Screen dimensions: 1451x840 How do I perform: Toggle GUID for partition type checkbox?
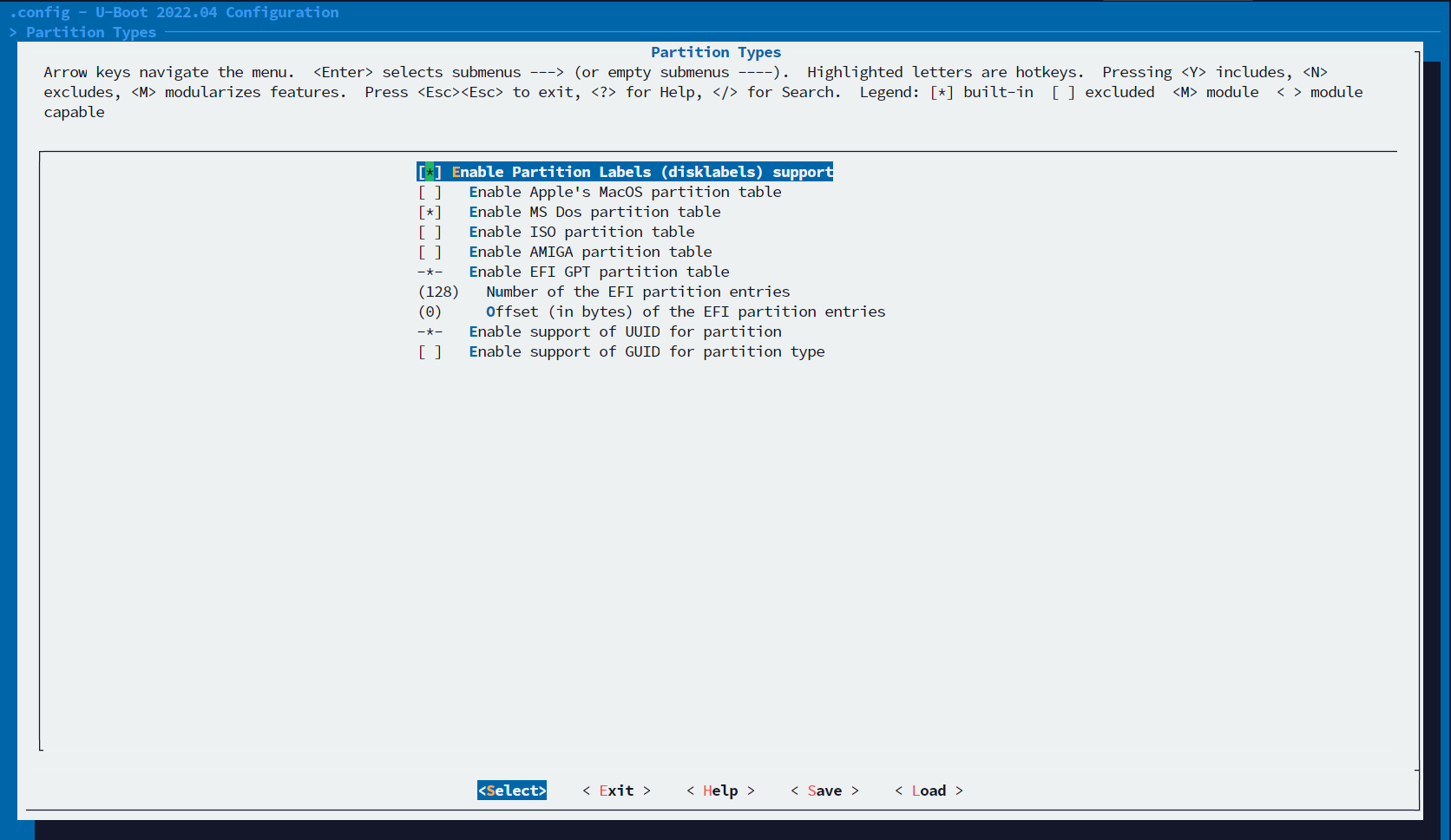(x=430, y=351)
